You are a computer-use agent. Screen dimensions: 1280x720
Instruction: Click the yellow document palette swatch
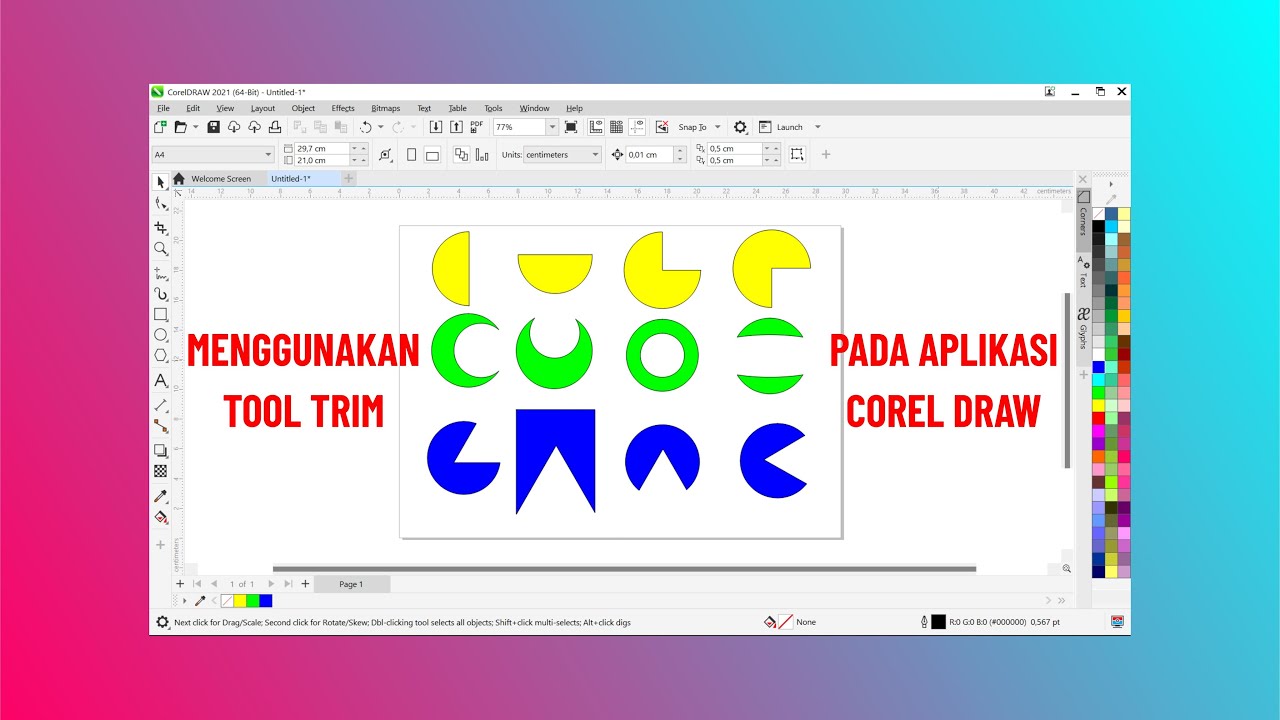[240, 601]
